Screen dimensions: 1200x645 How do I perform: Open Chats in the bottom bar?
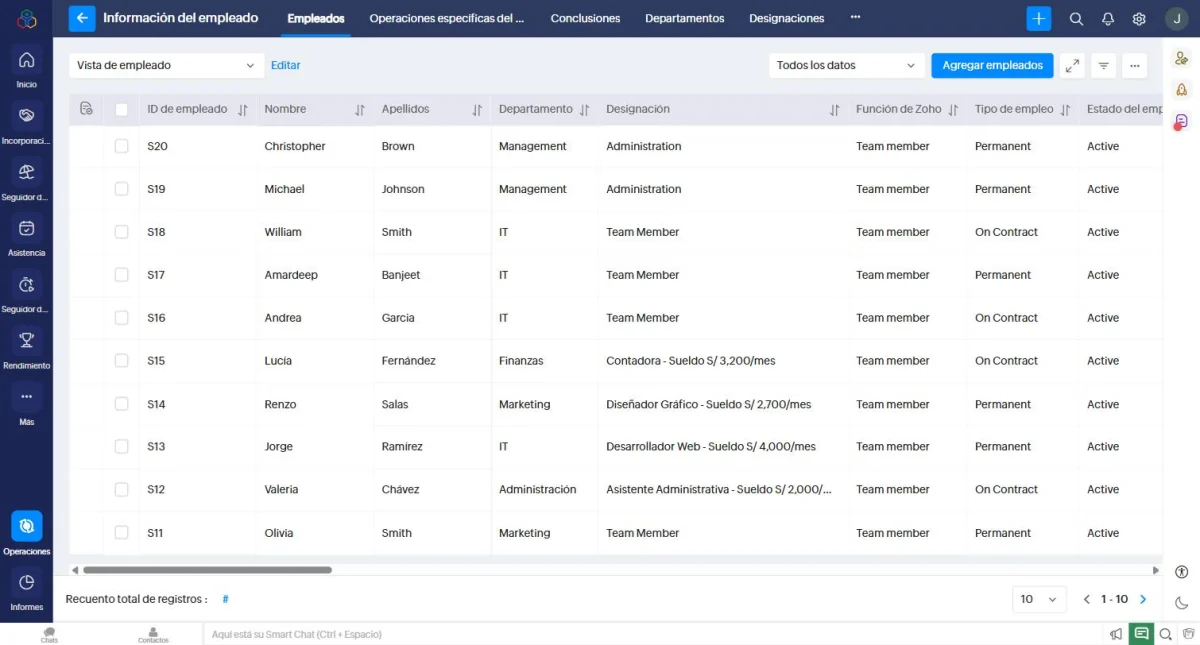tap(49, 634)
